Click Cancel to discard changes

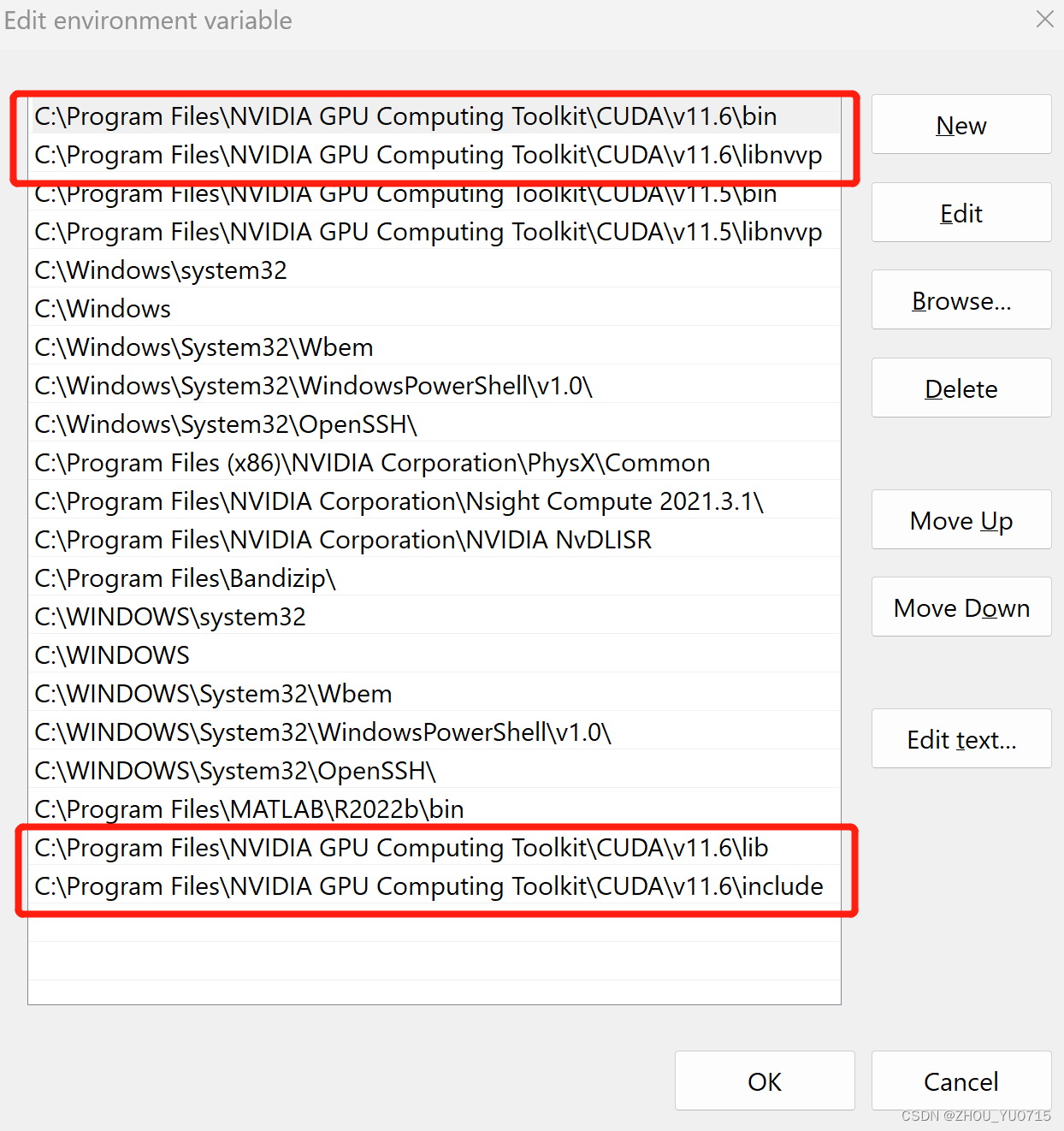[x=961, y=1081]
